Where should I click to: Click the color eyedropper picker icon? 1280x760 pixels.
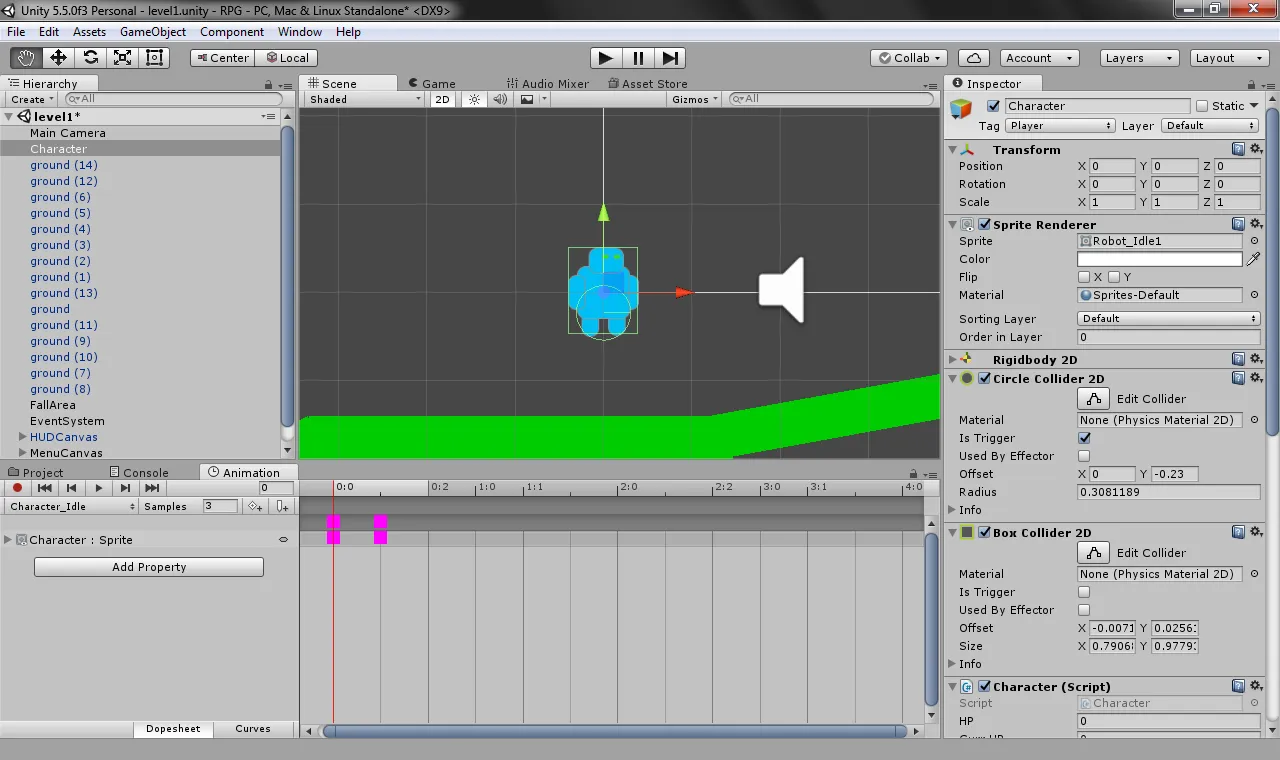pyautogui.click(x=1254, y=259)
